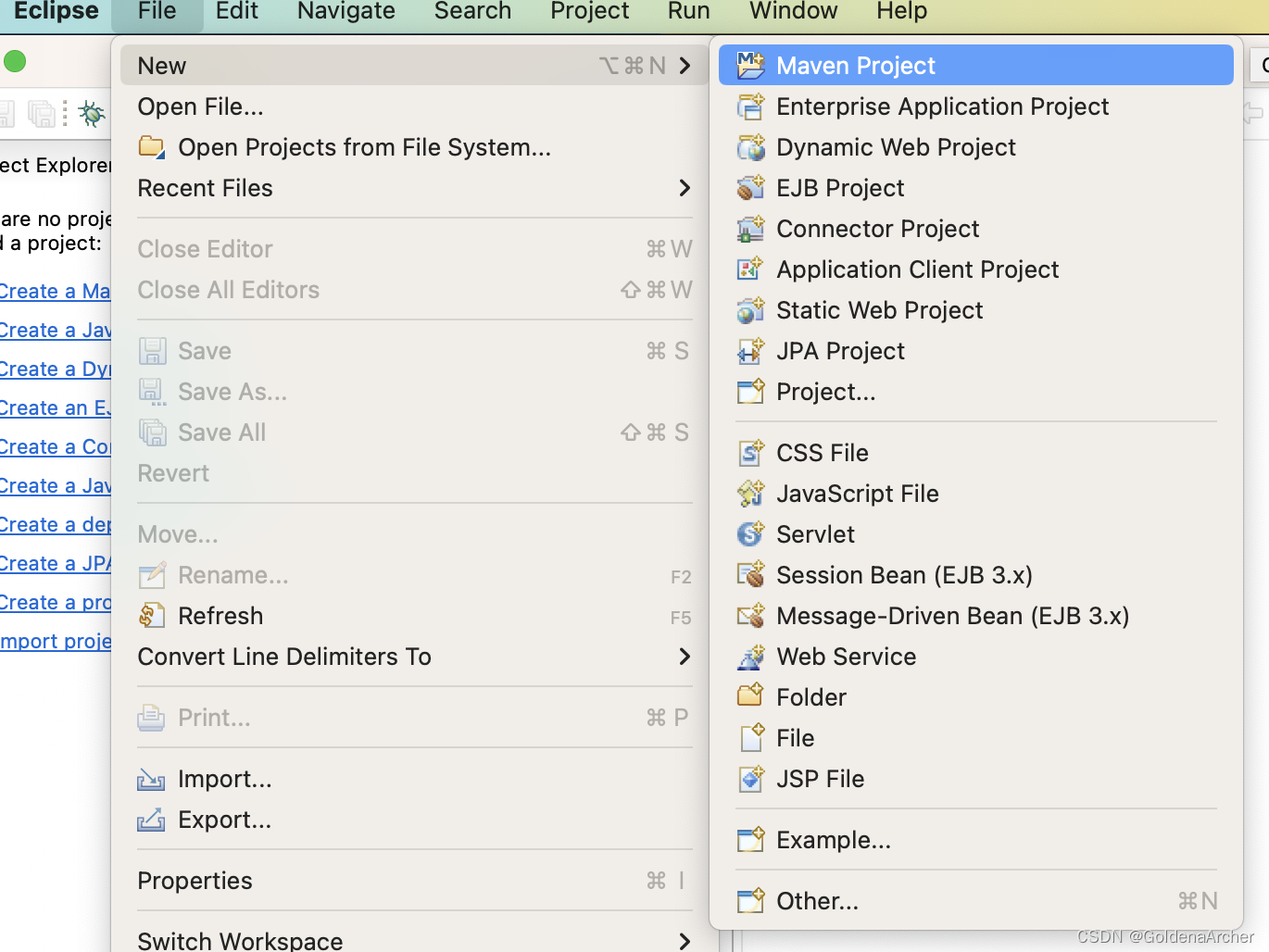The image size is (1269, 952).
Task: Click the new File icon
Action: point(752,738)
